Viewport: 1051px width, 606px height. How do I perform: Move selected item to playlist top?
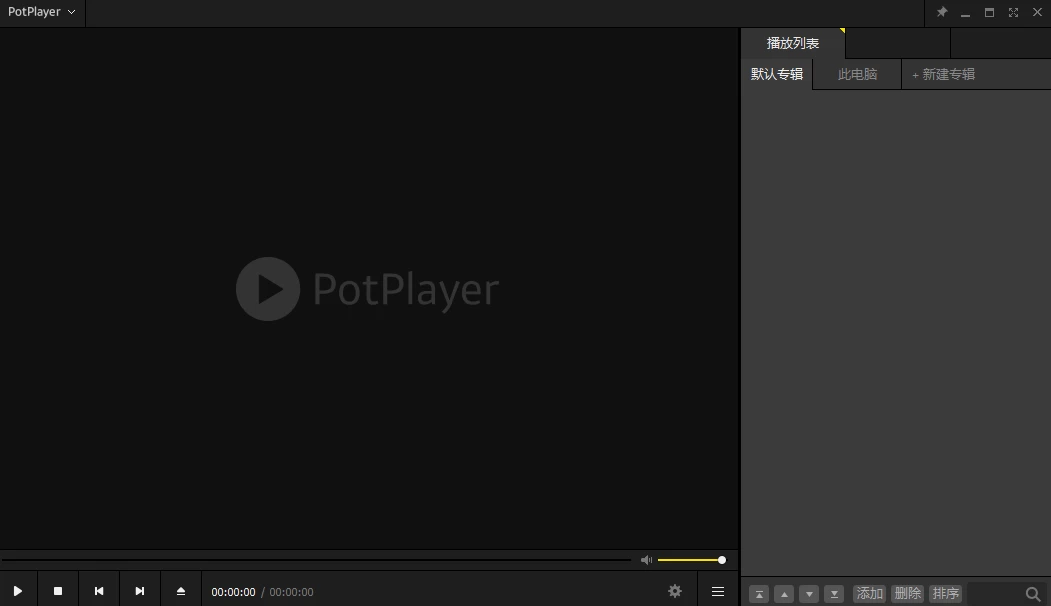pyautogui.click(x=759, y=594)
